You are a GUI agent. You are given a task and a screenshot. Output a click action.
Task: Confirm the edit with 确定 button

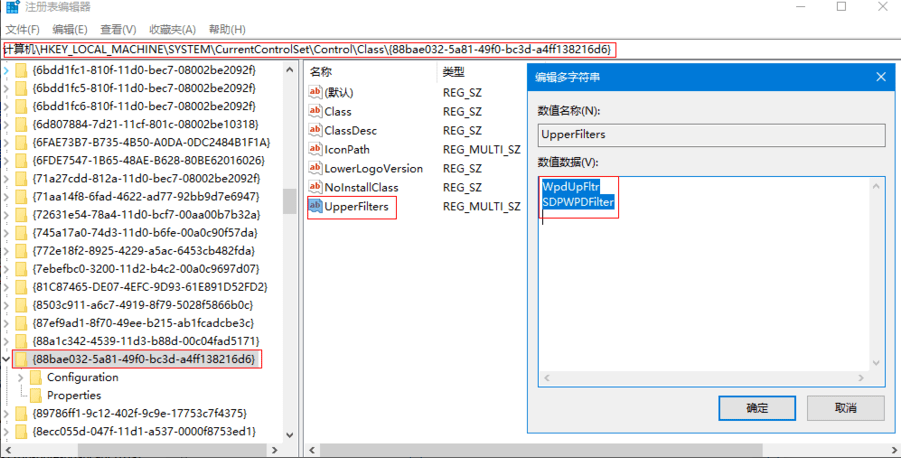coord(757,408)
